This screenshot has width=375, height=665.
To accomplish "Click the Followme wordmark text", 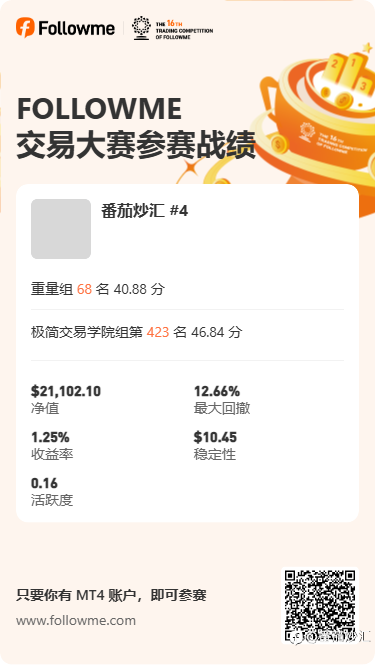I will tap(77, 28).
